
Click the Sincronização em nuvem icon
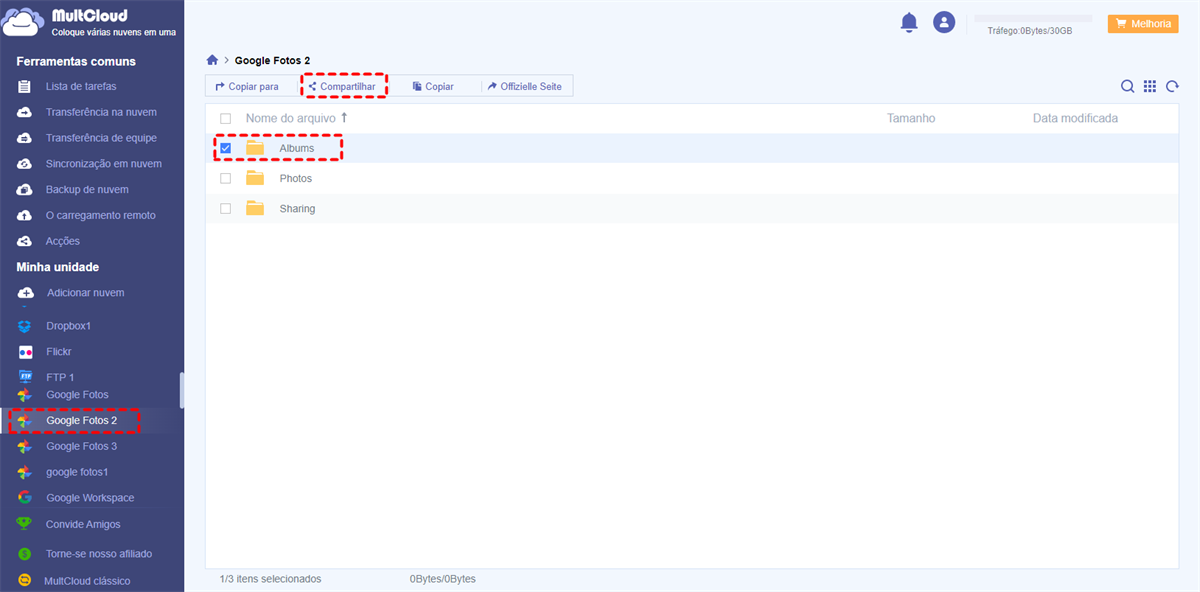(25, 164)
